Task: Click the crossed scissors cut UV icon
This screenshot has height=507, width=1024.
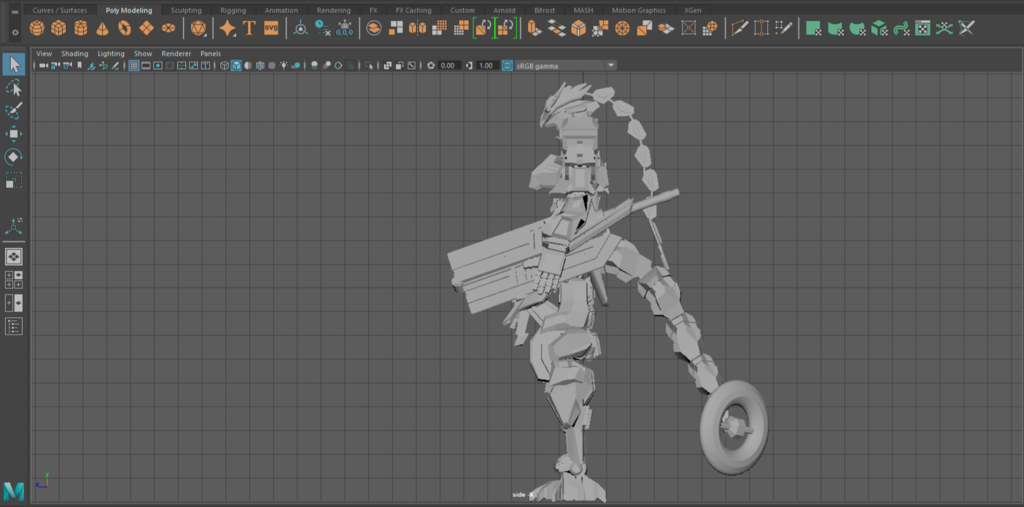Action: pos(967,28)
